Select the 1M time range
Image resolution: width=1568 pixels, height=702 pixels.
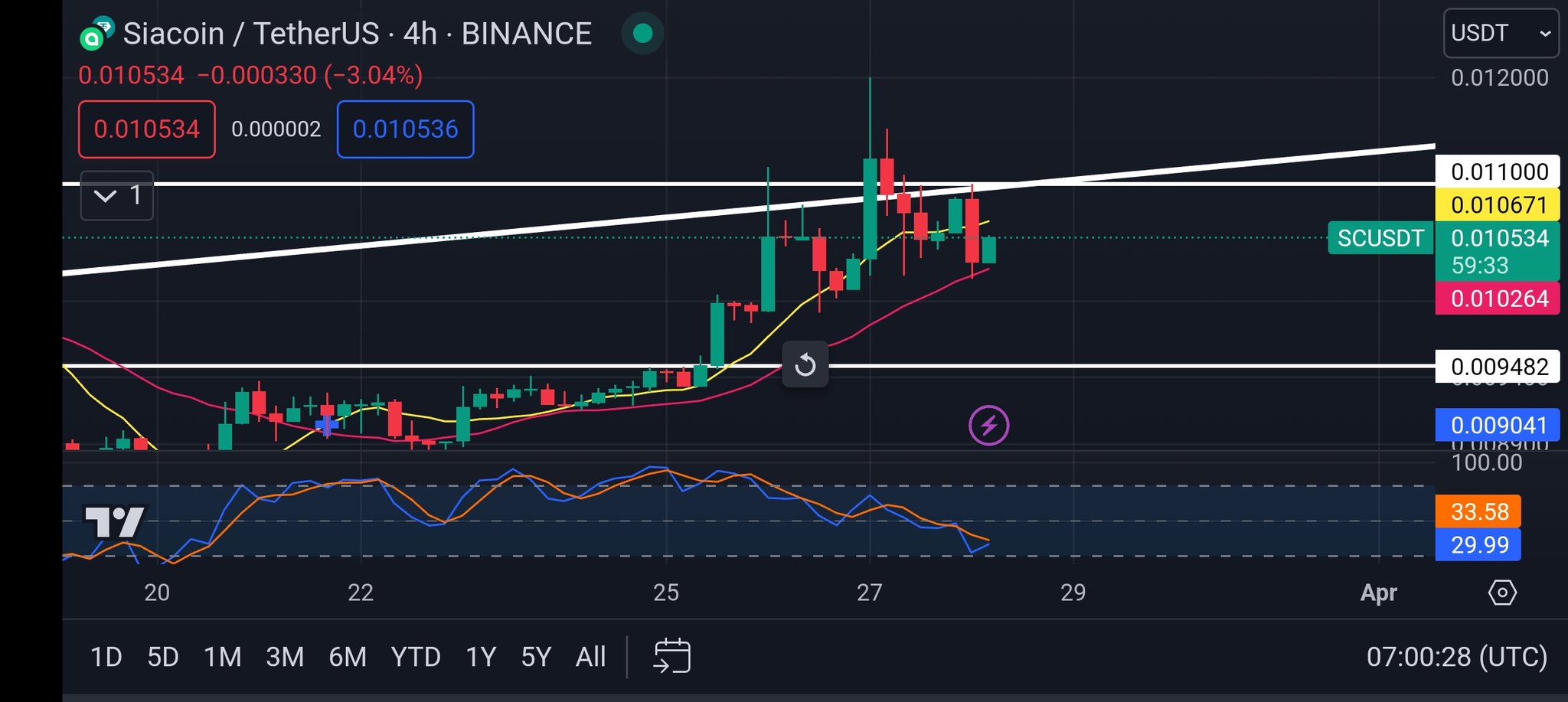(223, 657)
